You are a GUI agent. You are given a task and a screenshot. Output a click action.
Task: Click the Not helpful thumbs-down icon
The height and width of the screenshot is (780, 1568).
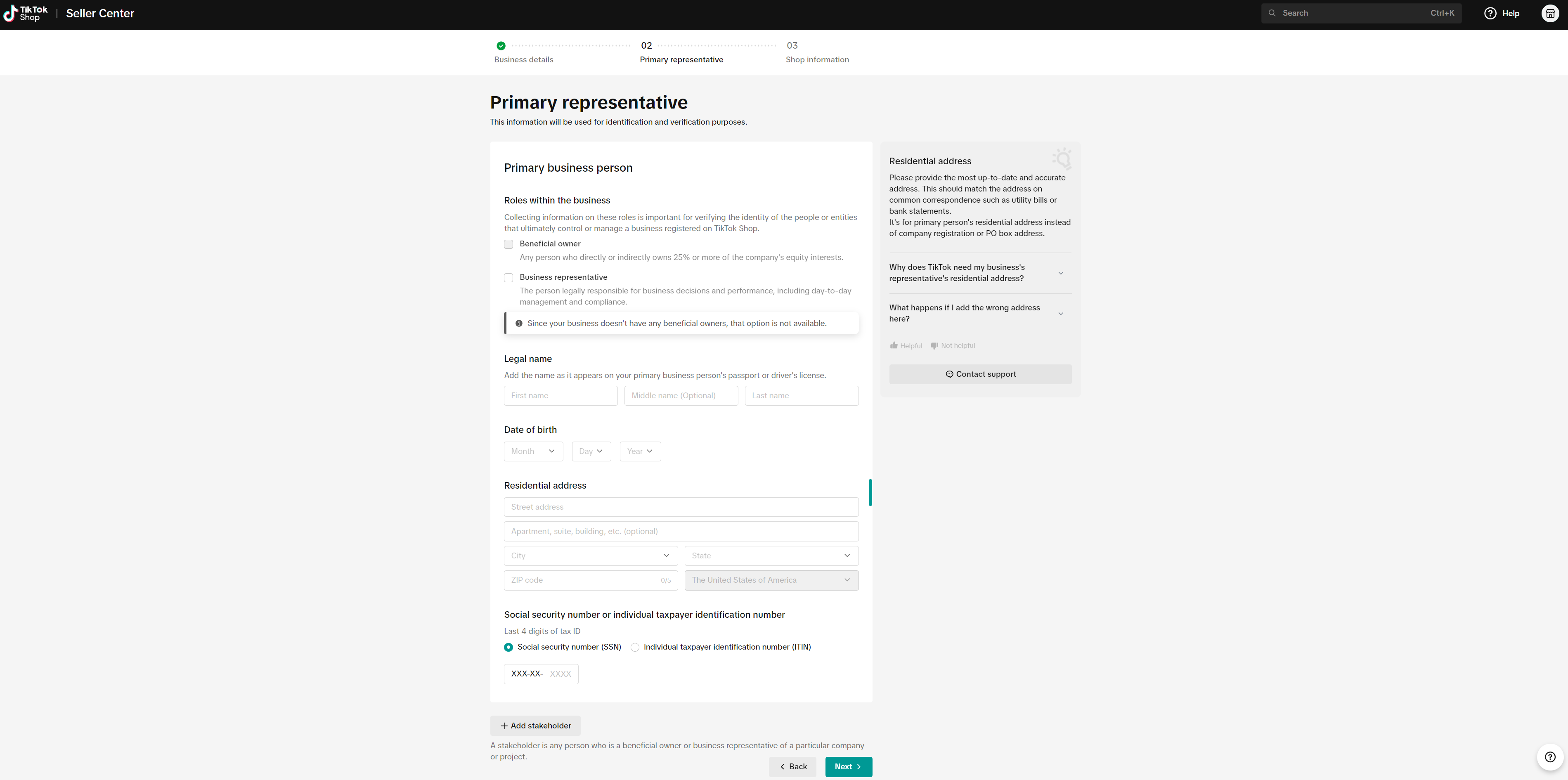[x=934, y=345]
